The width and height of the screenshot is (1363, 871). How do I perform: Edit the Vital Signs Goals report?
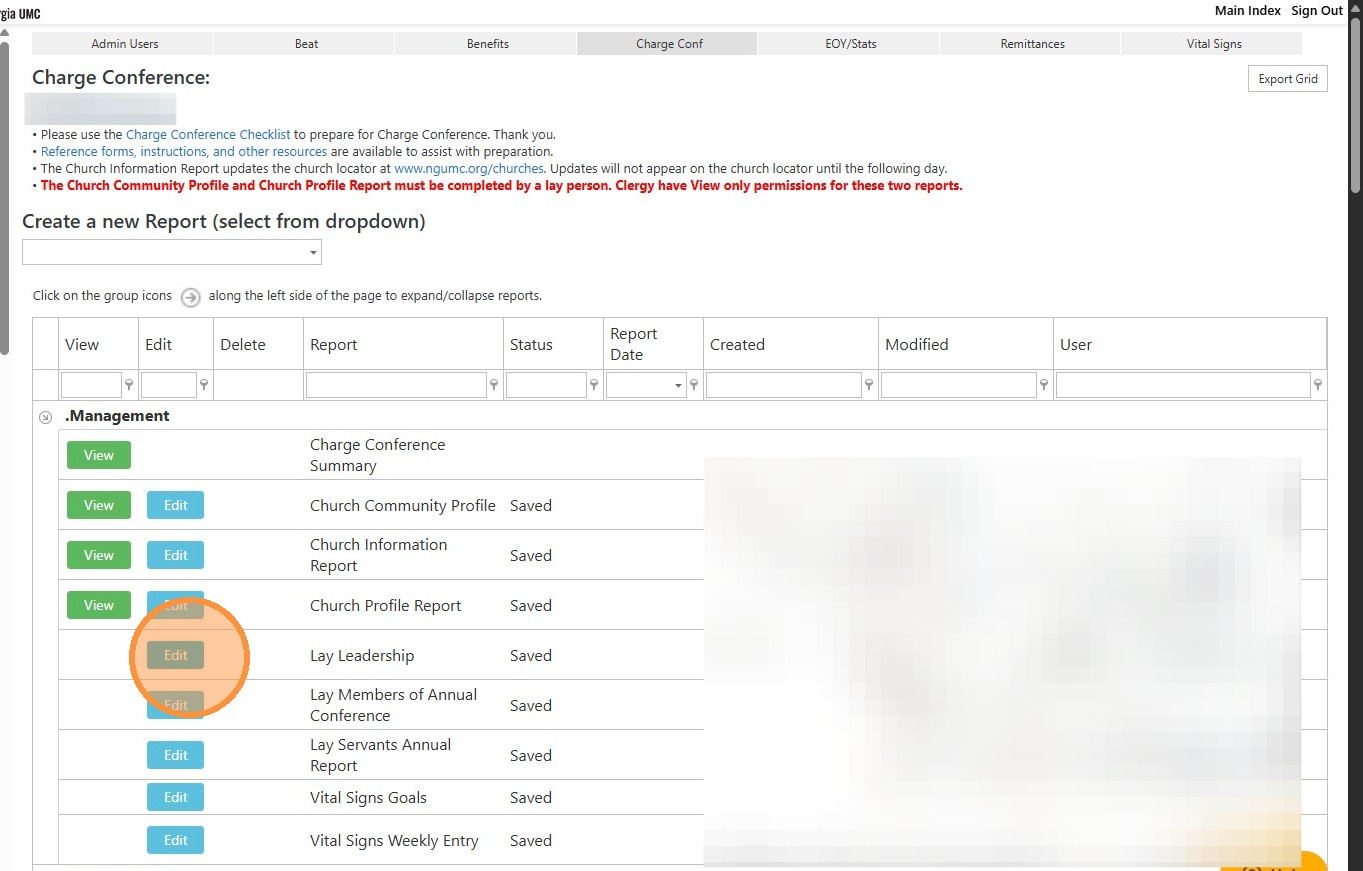click(x=175, y=797)
